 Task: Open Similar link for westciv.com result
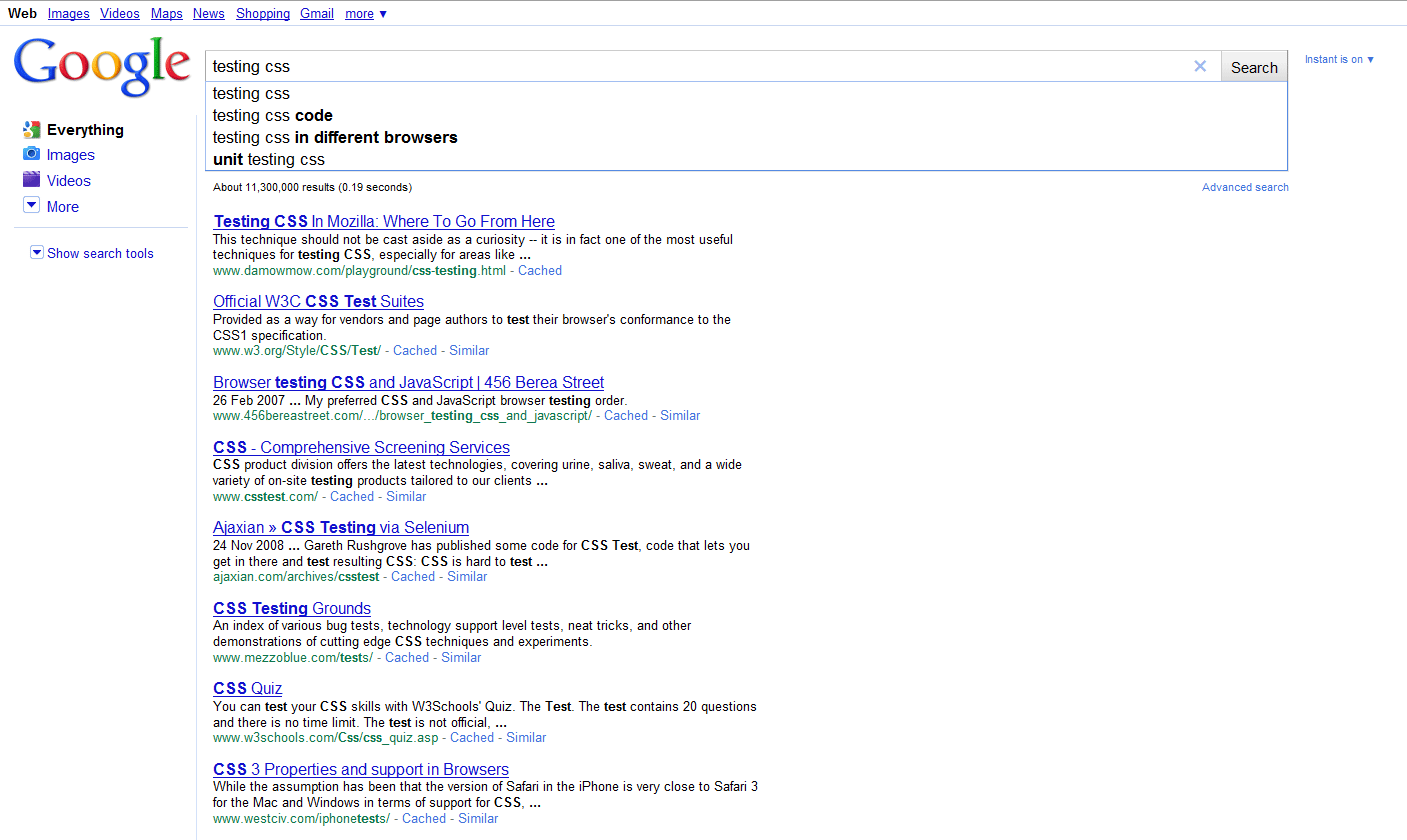pos(478,819)
